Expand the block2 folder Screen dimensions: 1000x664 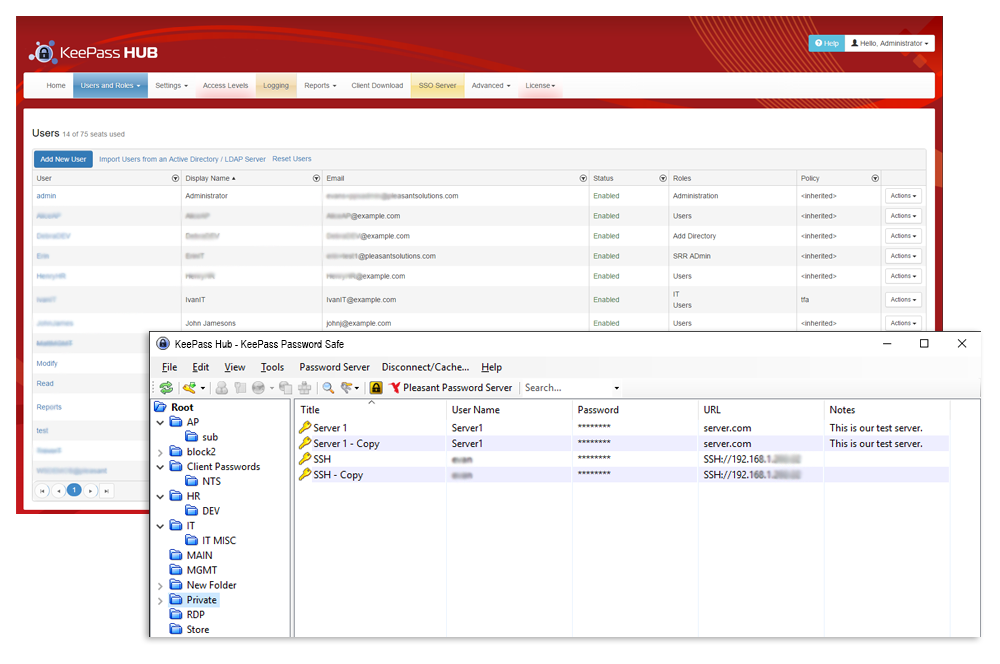click(160, 452)
